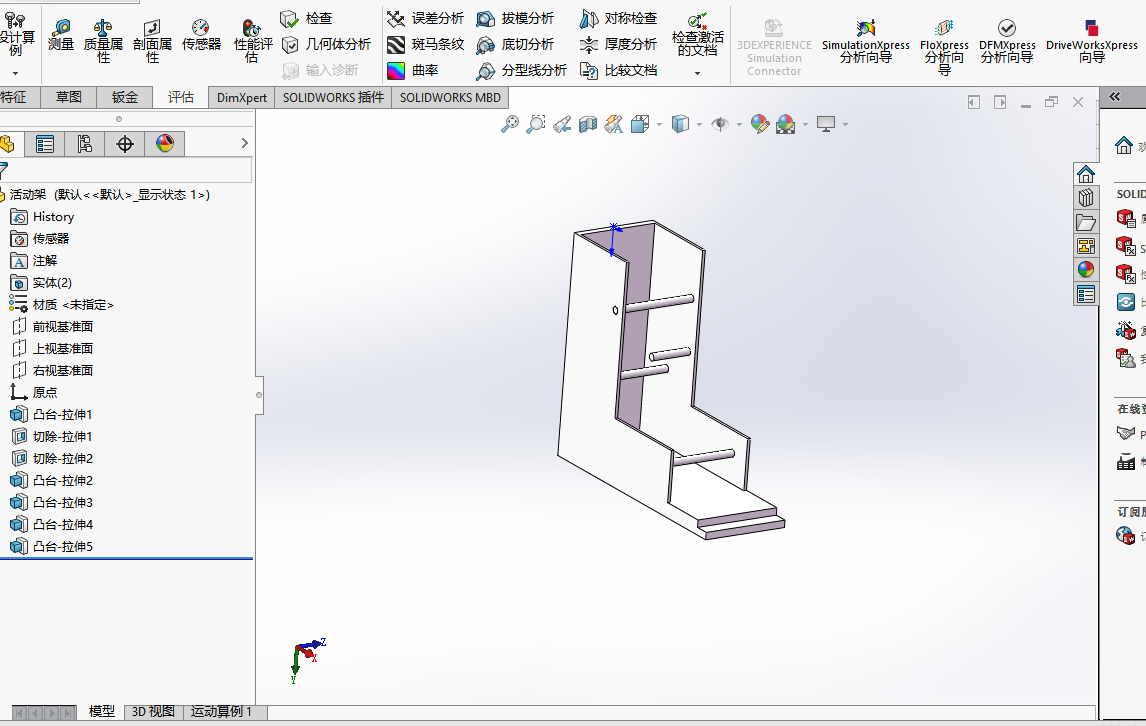Select 前视基准面 plane in the tree
1146x726 pixels.
point(52,327)
